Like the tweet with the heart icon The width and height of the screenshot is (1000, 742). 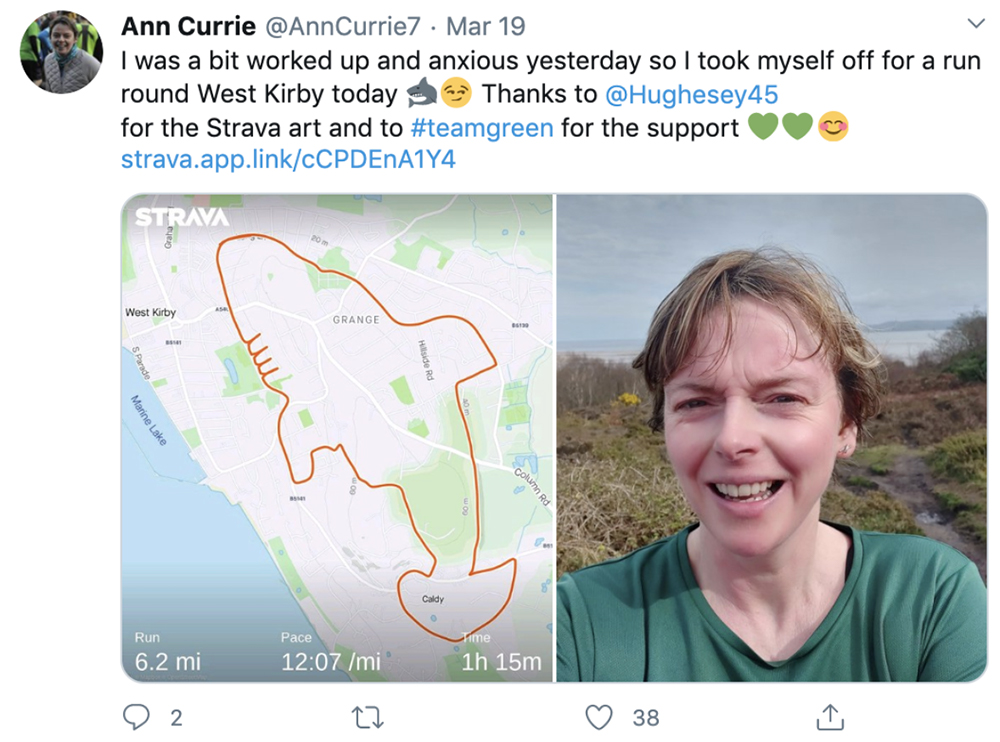598,716
